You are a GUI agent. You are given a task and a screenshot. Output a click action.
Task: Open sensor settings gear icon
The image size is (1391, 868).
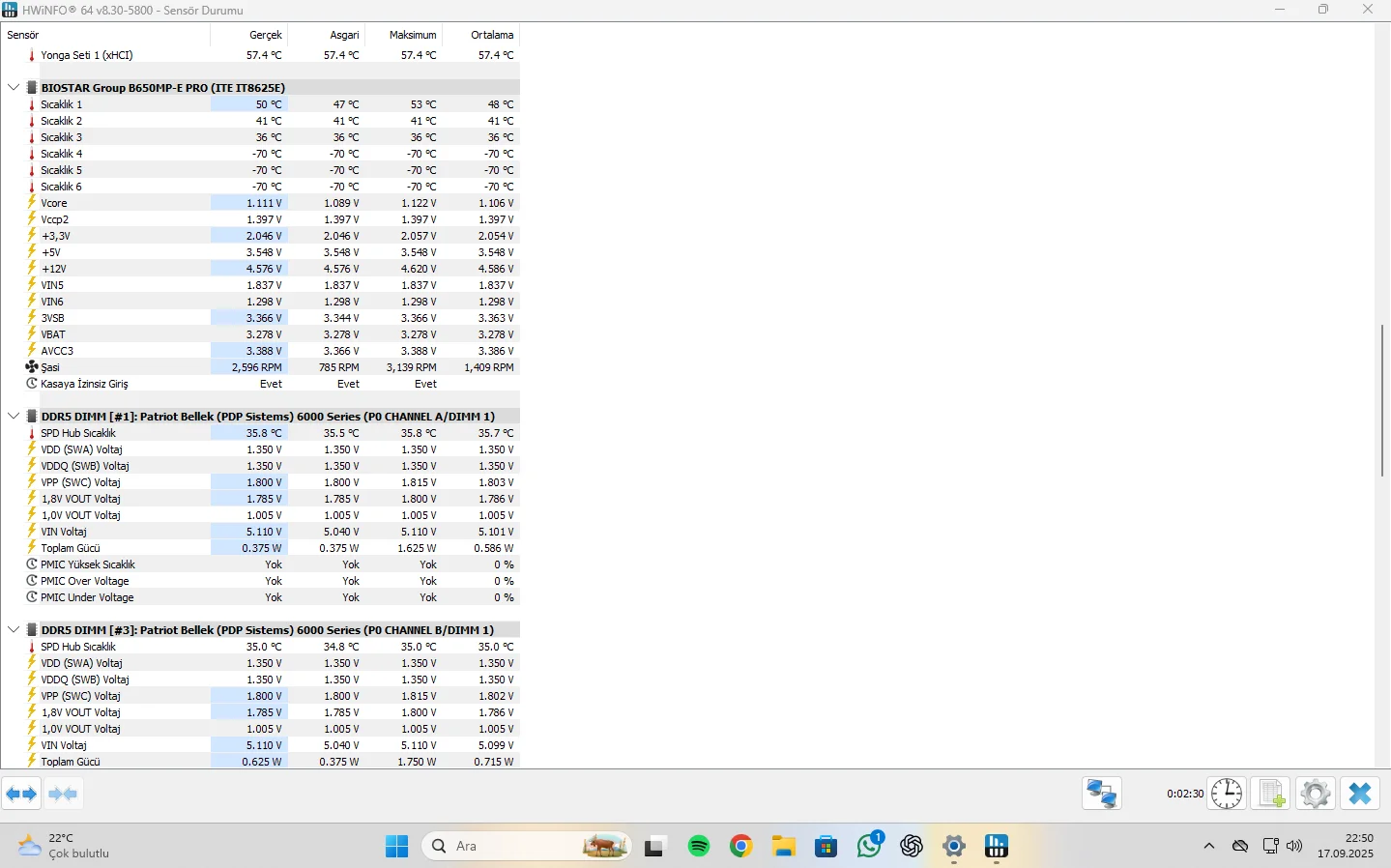(x=1316, y=794)
